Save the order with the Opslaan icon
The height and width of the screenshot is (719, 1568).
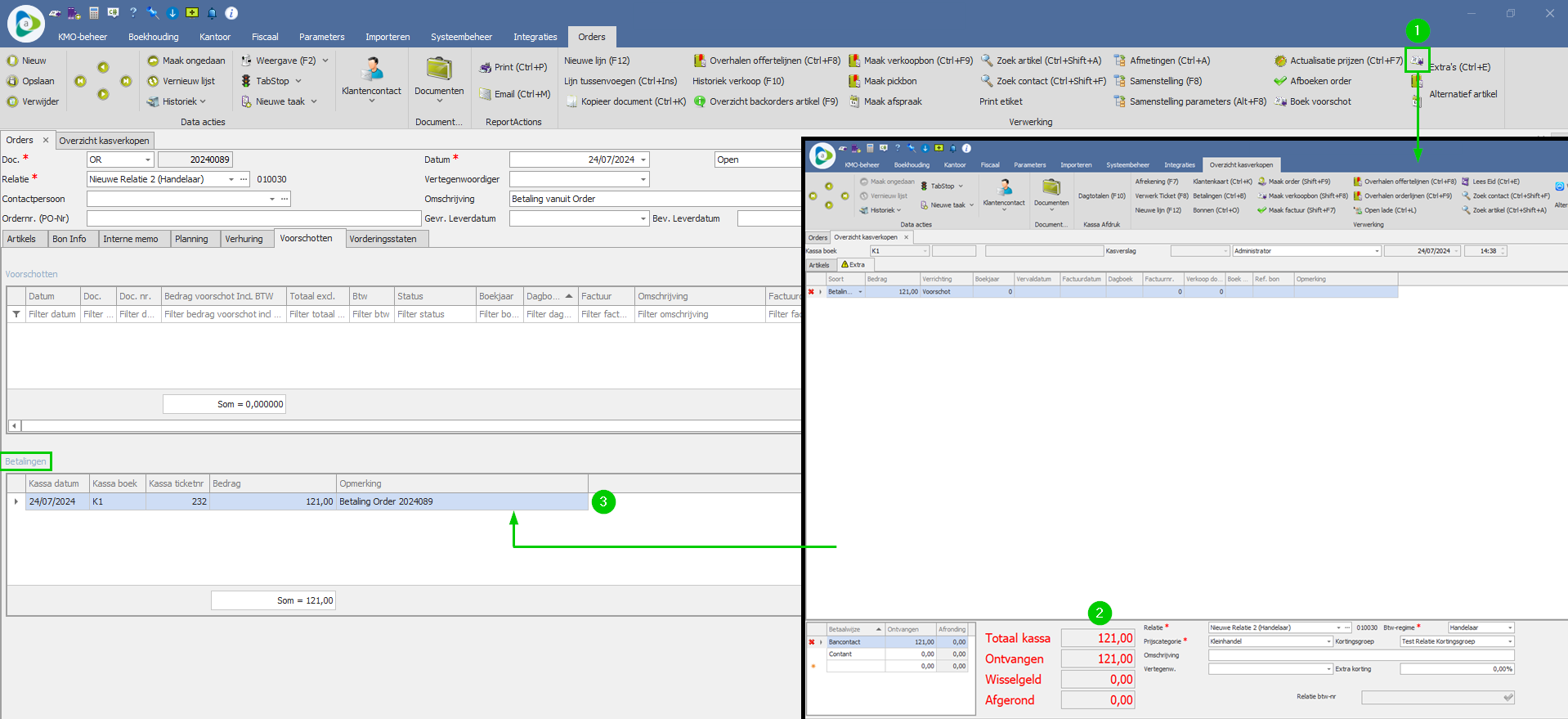[x=13, y=81]
